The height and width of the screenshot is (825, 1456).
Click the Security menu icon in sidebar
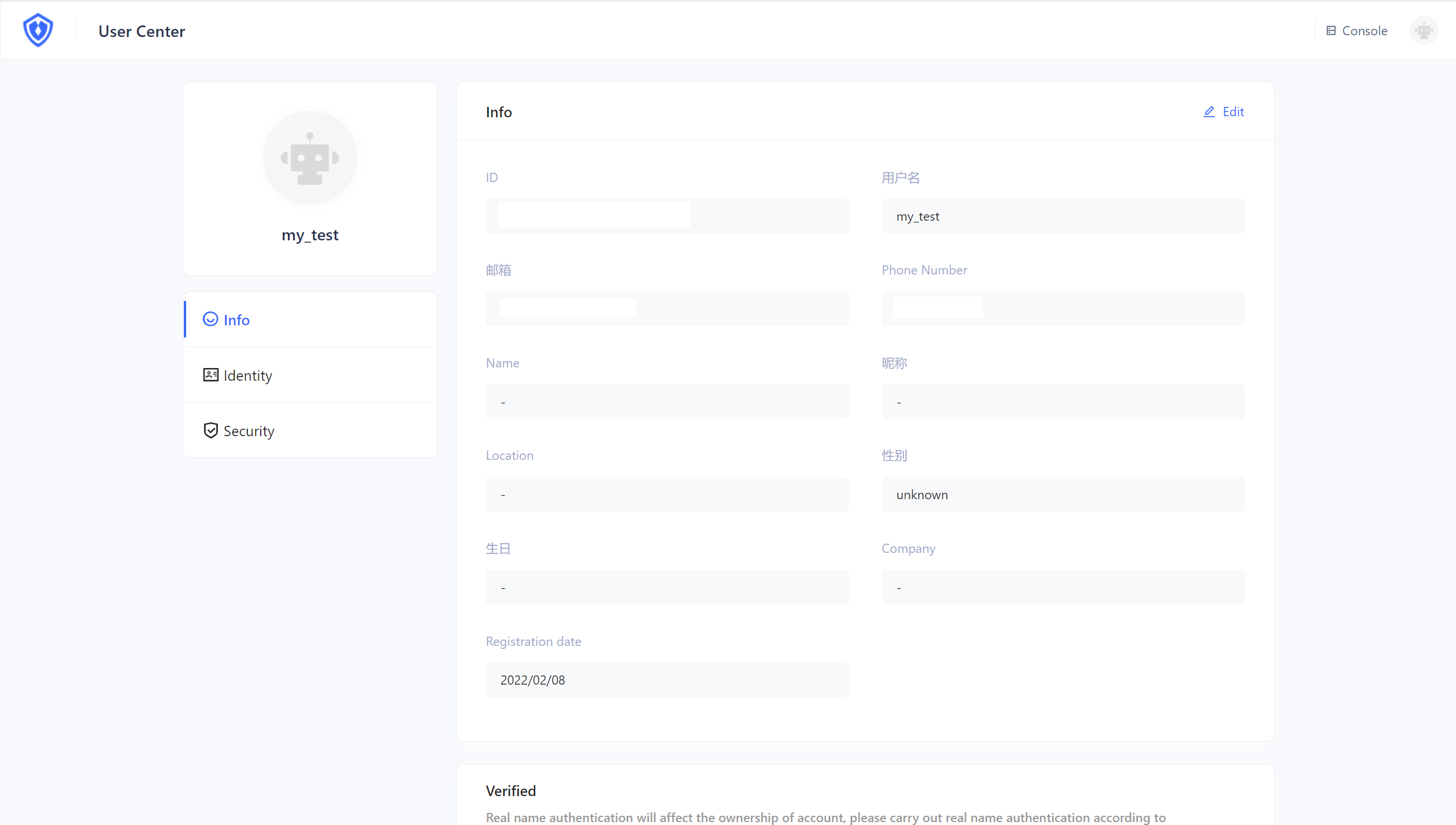coord(211,430)
